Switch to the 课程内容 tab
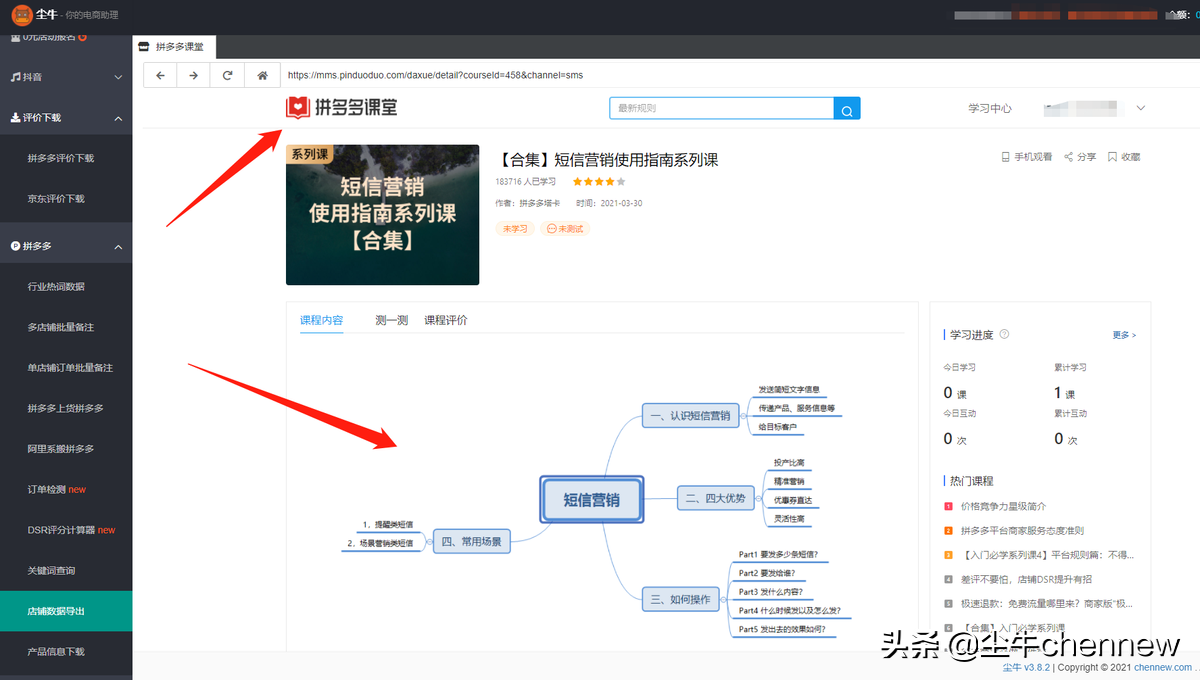This screenshot has height=680, width=1200. [x=321, y=320]
